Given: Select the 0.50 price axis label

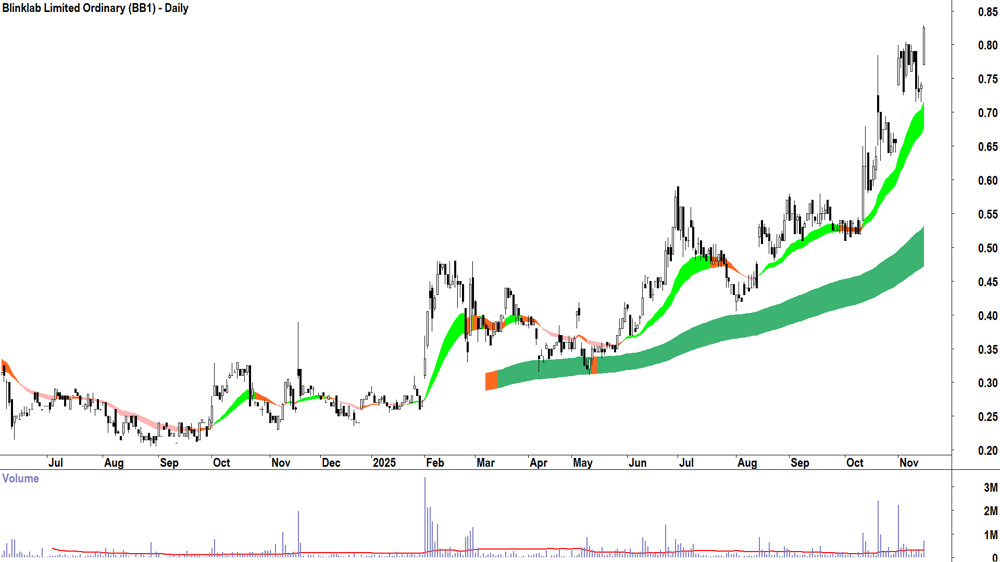Looking at the screenshot, I should [x=988, y=248].
